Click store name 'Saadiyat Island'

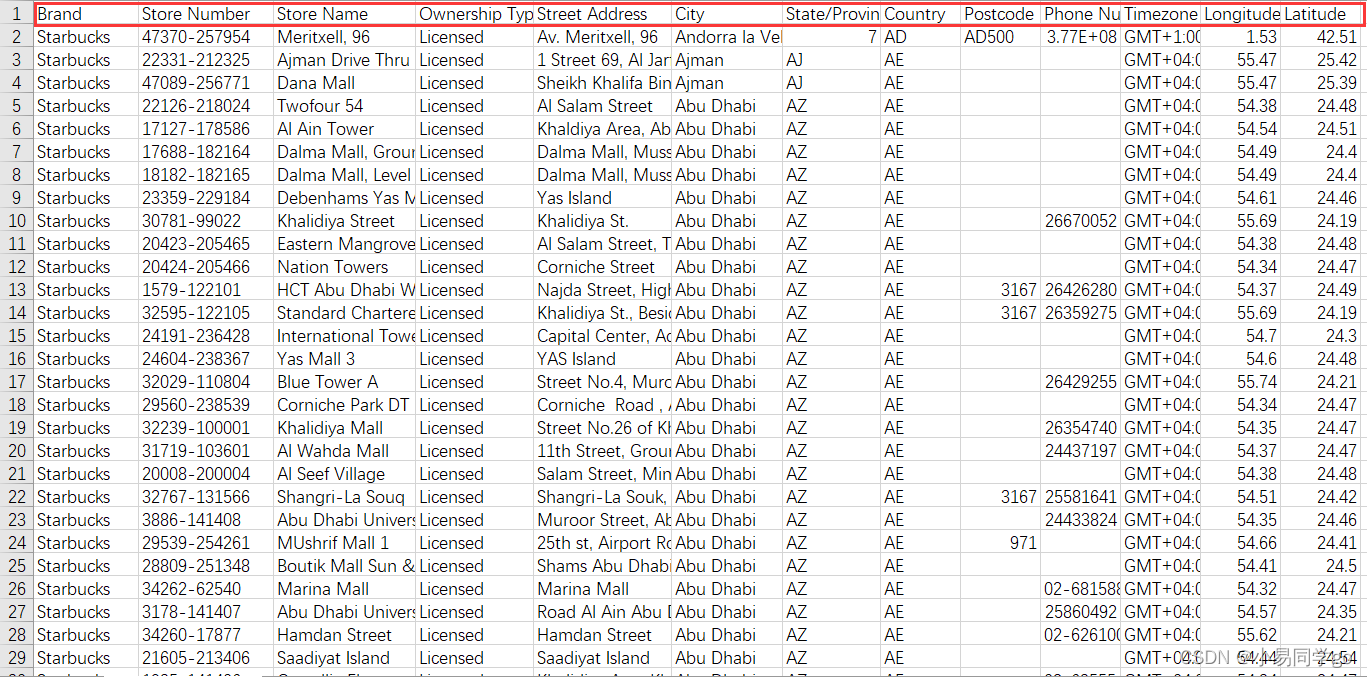click(x=345, y=658)
